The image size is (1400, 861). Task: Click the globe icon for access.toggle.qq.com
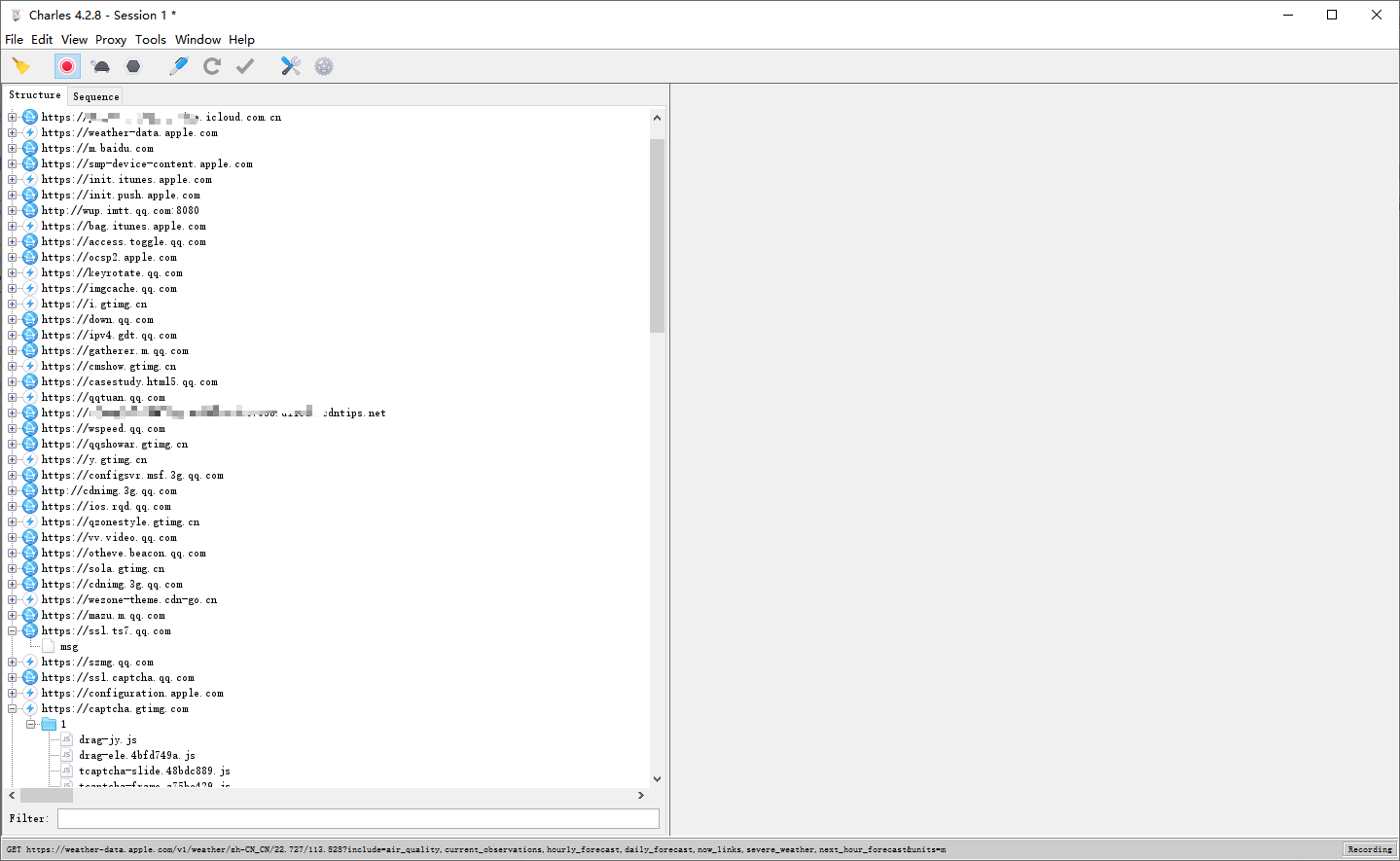tap(30, 242)
